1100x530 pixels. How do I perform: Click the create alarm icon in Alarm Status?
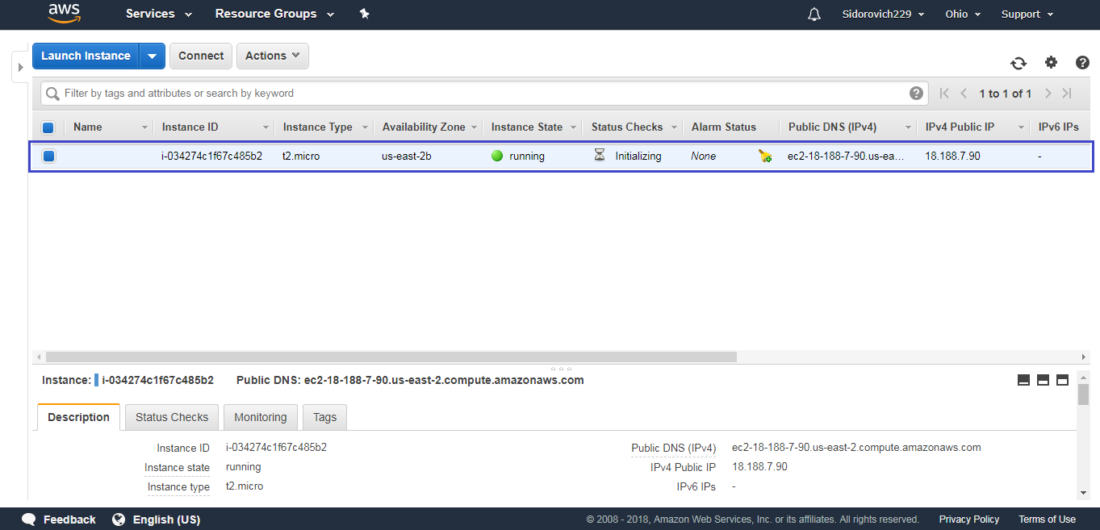(x=765, y=157)
